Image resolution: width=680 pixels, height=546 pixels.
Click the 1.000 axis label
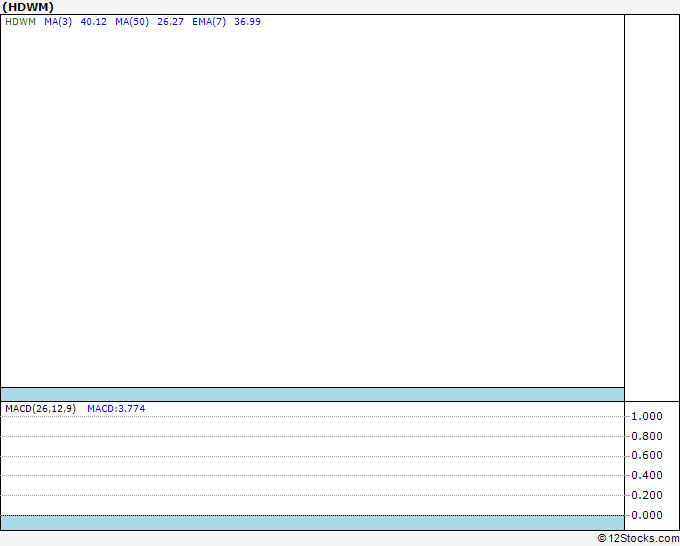(647, 416)
